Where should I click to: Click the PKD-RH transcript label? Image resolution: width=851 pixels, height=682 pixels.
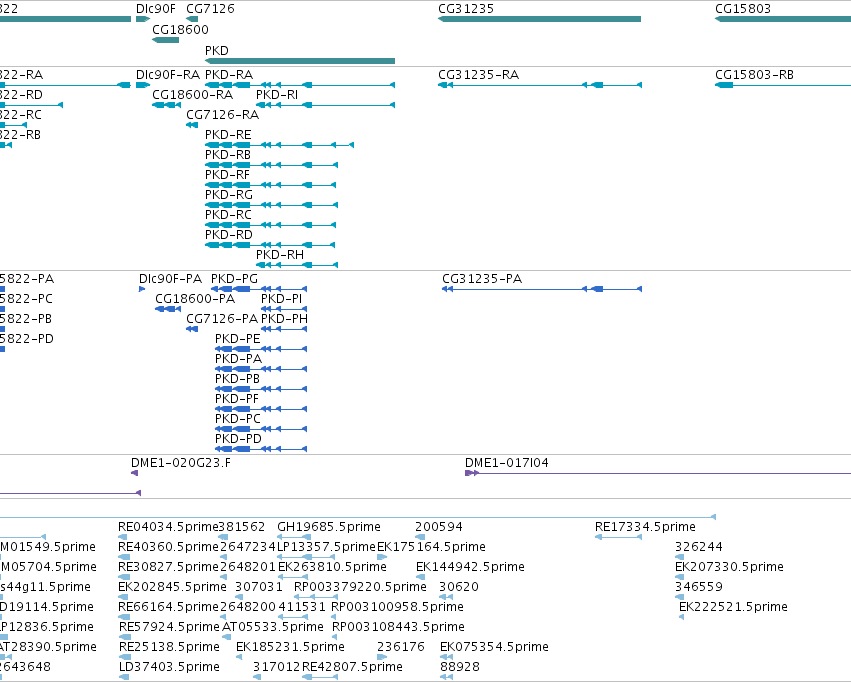coord(280,254)
